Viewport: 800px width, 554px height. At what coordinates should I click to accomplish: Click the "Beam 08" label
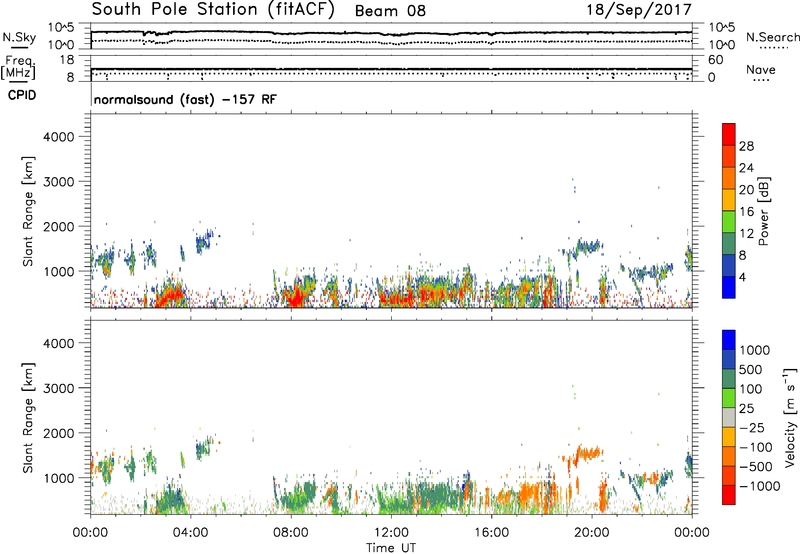click(x=390, y=11)
